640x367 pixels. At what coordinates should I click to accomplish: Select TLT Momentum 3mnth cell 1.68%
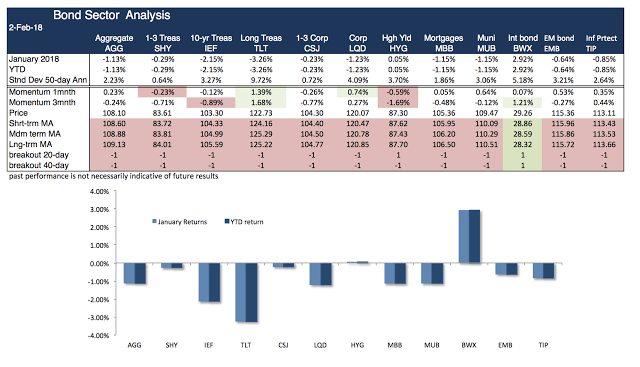pyautogui.click(x=261, y=103)
